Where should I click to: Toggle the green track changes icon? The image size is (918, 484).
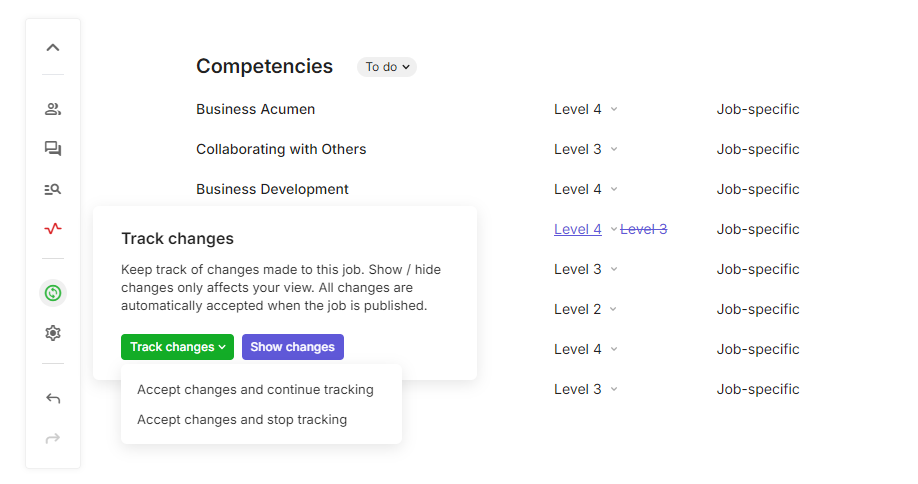point(53,293)
